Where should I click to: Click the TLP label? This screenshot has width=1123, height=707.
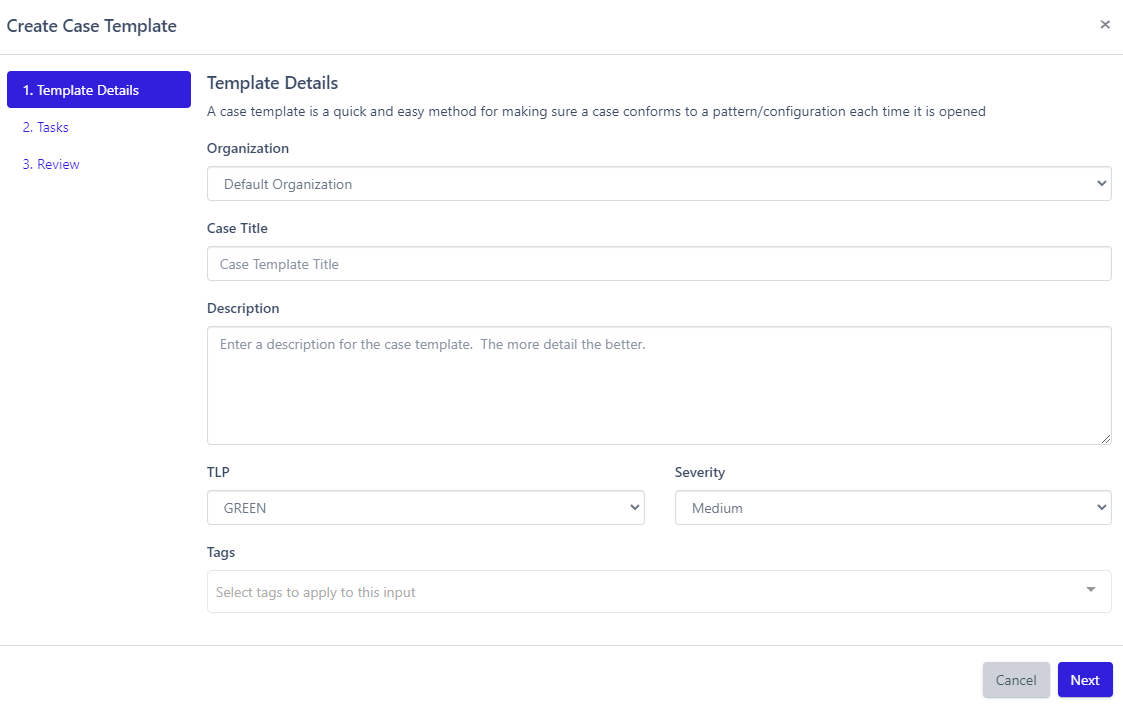pyautogui.click(x=218, y=473)
